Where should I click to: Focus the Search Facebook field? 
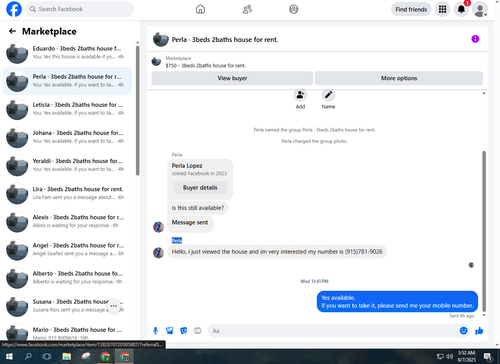pyautogui.click(x=80, y=9)
